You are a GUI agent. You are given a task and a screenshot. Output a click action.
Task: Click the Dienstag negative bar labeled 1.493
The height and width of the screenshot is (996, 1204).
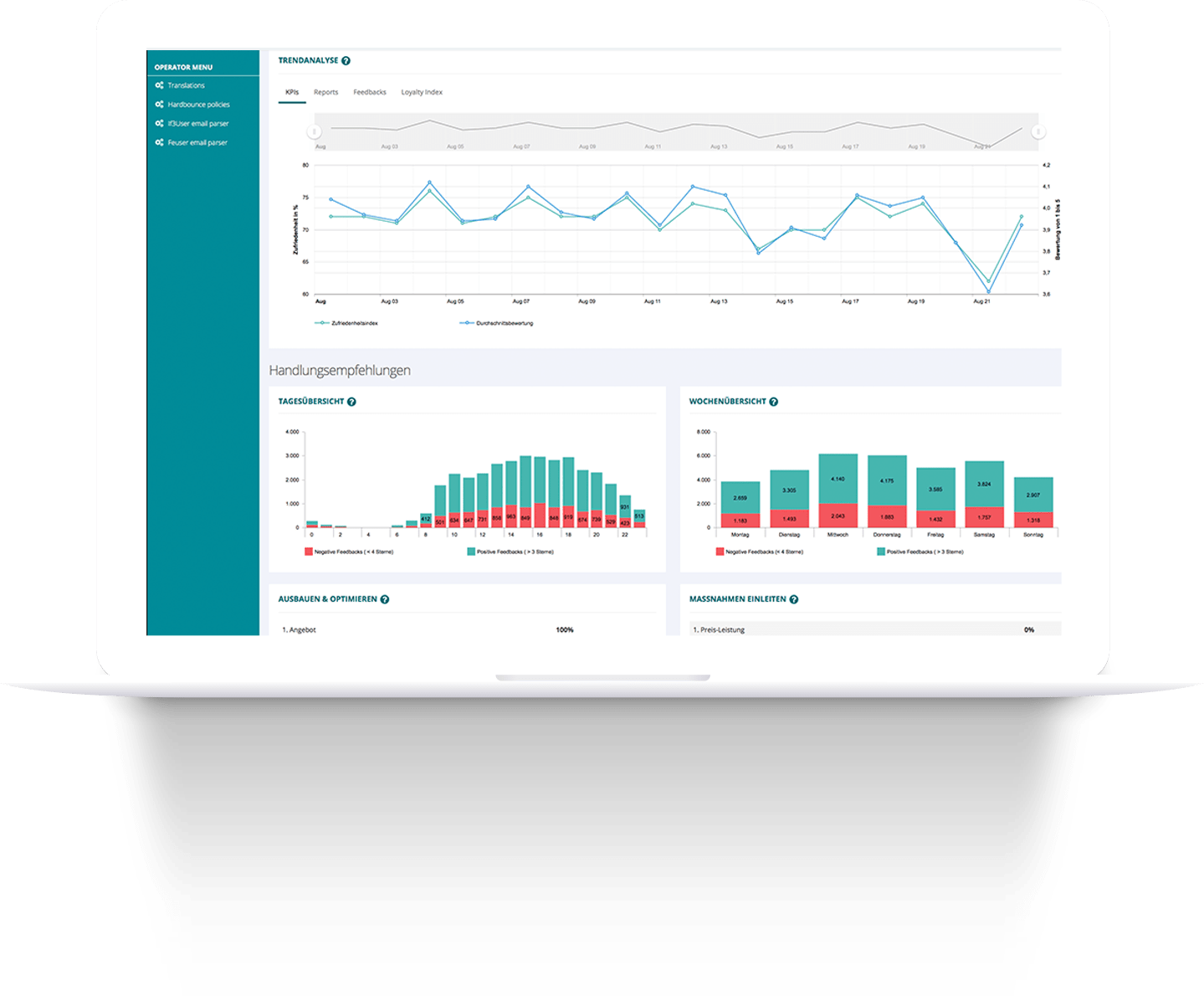point(789,519)
